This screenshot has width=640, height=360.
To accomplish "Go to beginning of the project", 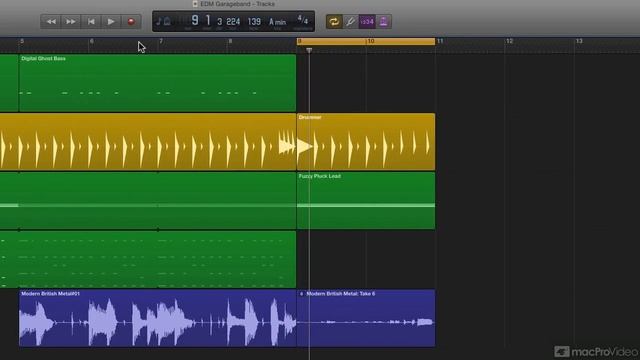I will (91, 22).
